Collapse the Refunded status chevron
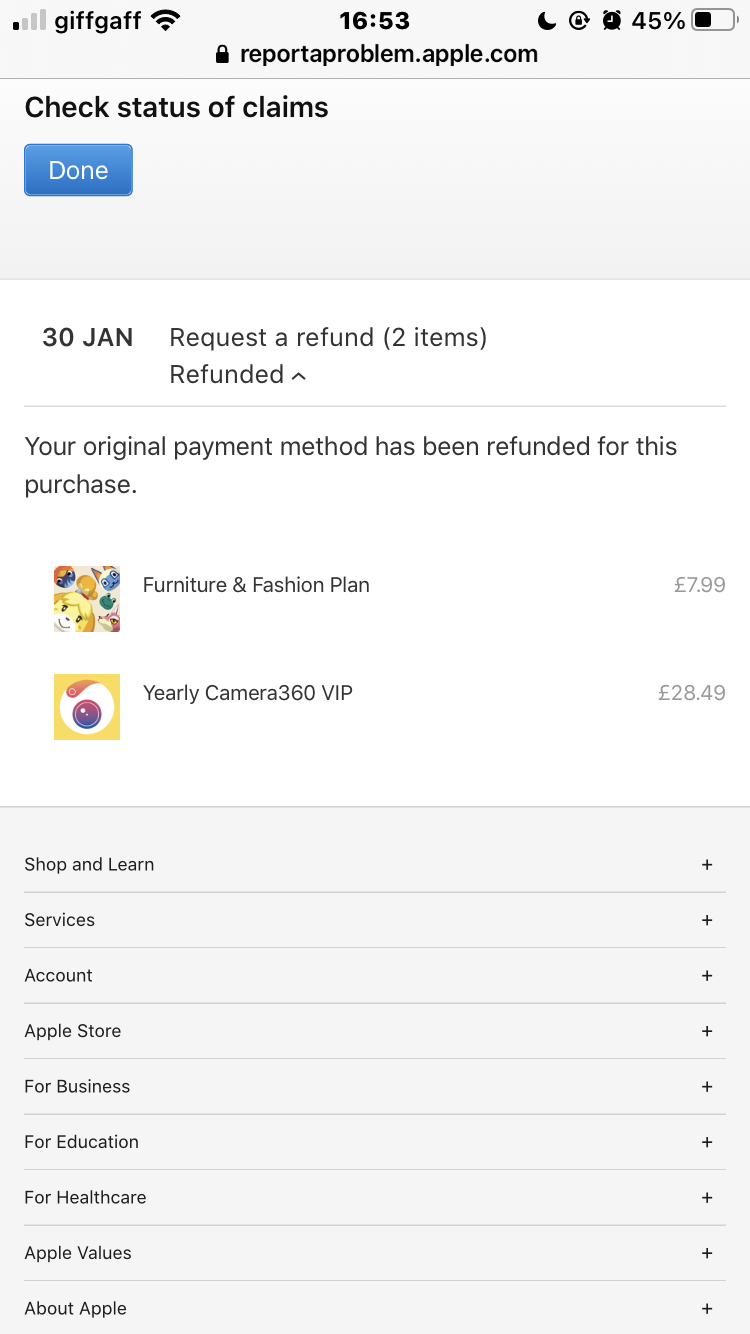 click(298, 376)
